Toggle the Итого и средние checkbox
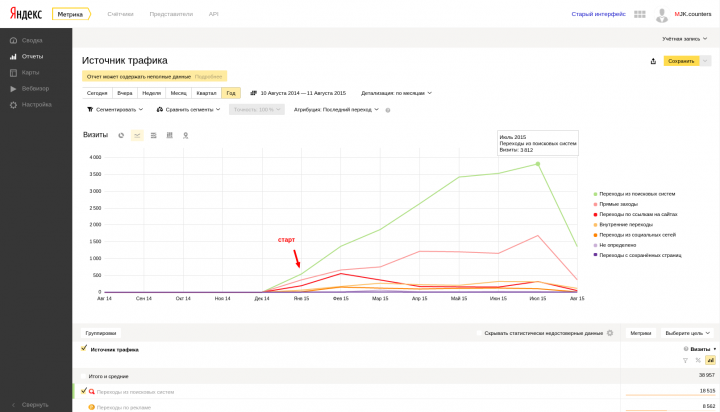The height and width of the screenshot is (412, 720). point(84,376)
